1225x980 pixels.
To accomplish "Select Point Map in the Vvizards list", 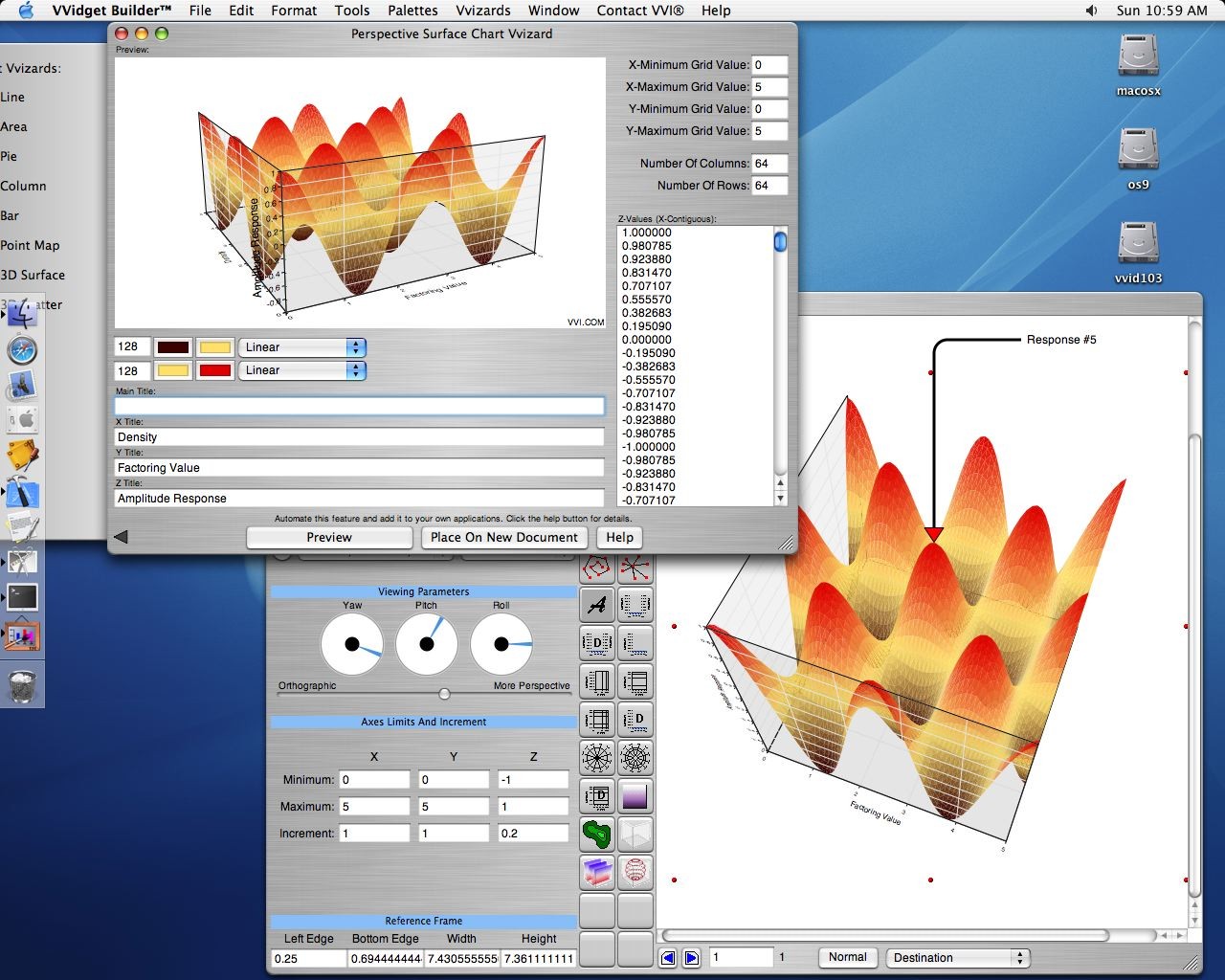I will tap(30, 245).
